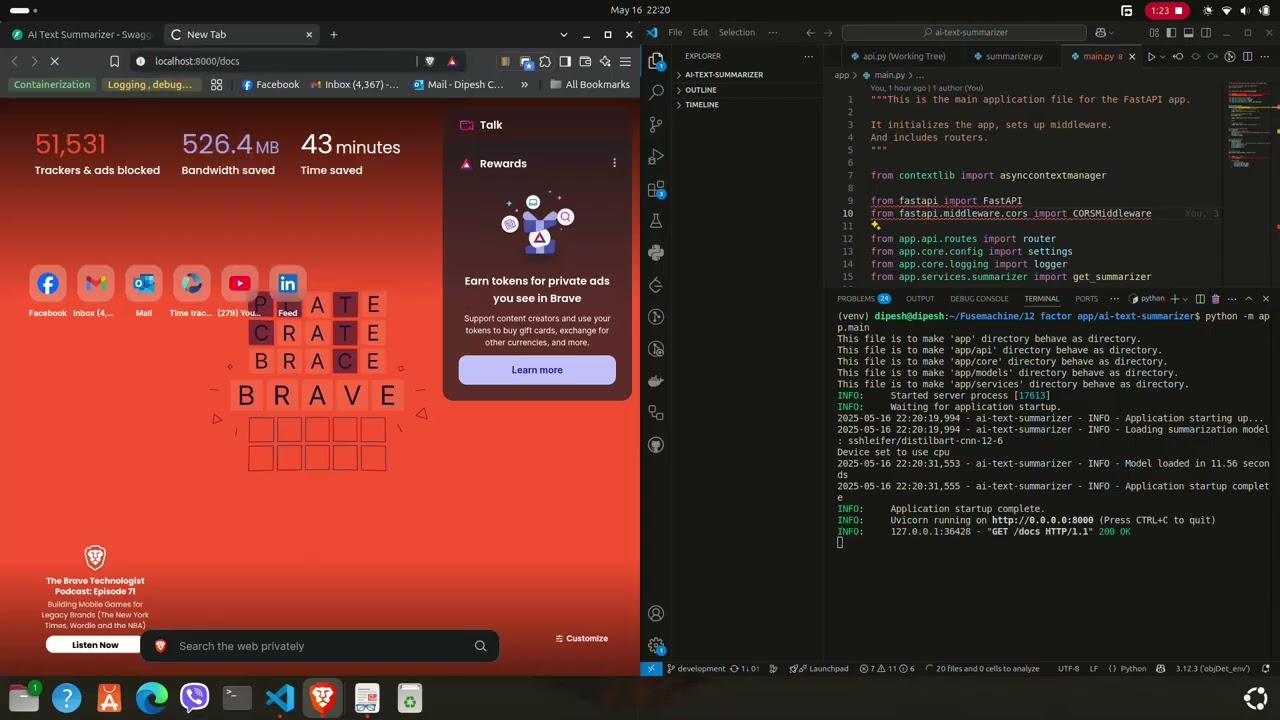Image resolution: width=1280 pixels, height=720 pixels.
Task: Click the Brave Shields icon in address bar
Action: (430, 61)
